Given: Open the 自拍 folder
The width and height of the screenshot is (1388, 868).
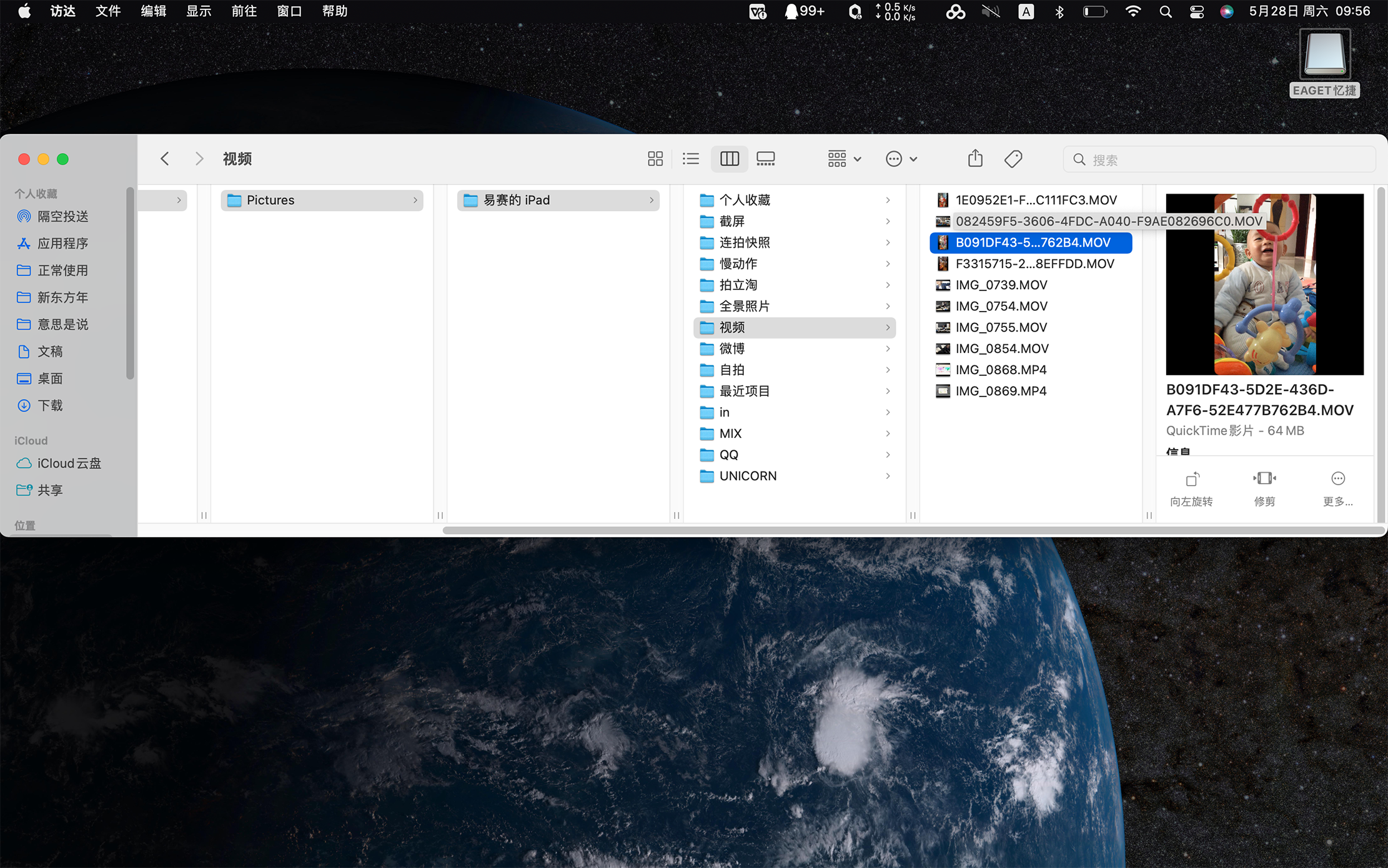Looking at the screenshot, I should [x=795, y=370].
